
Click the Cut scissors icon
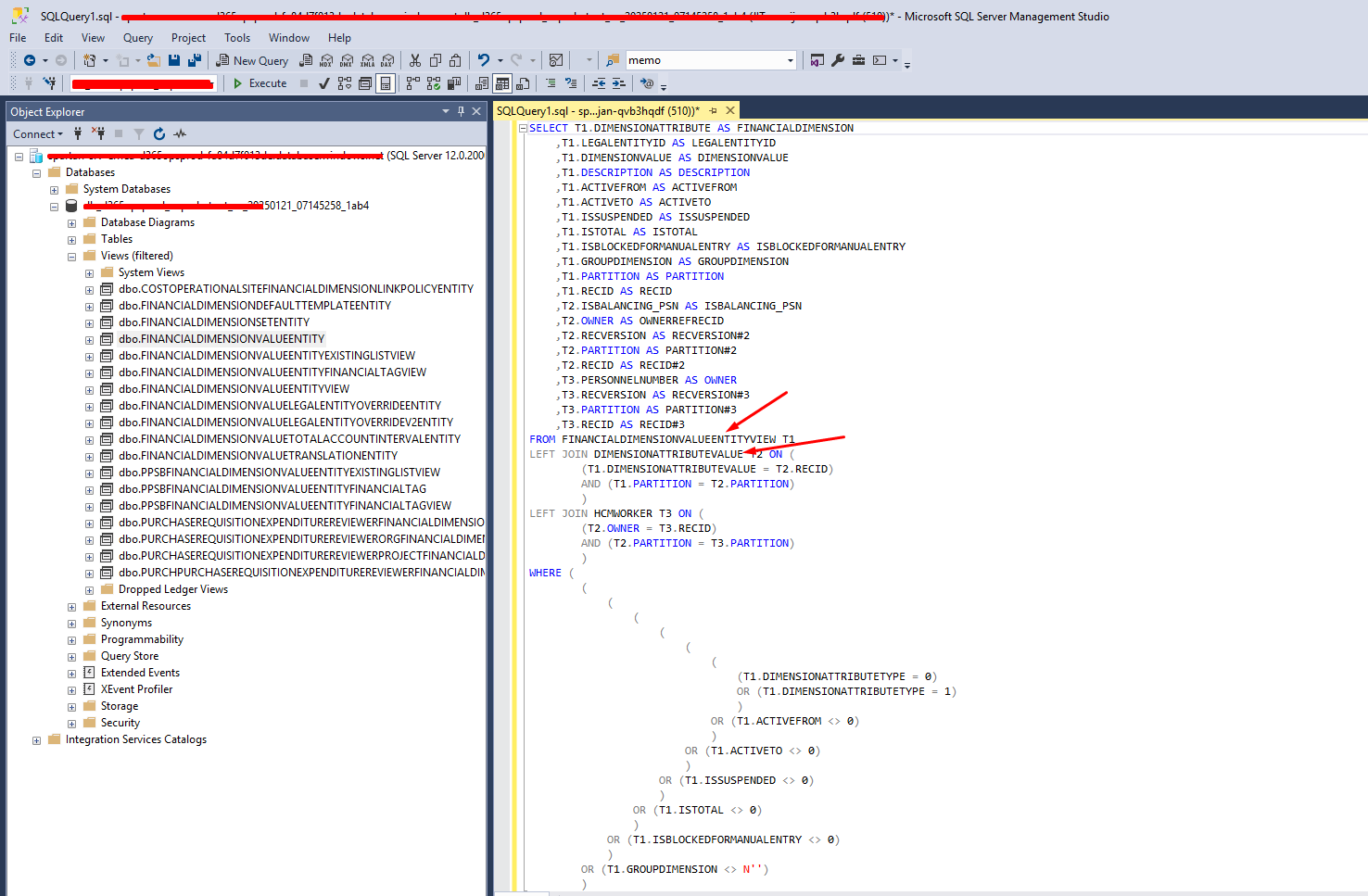414,60
